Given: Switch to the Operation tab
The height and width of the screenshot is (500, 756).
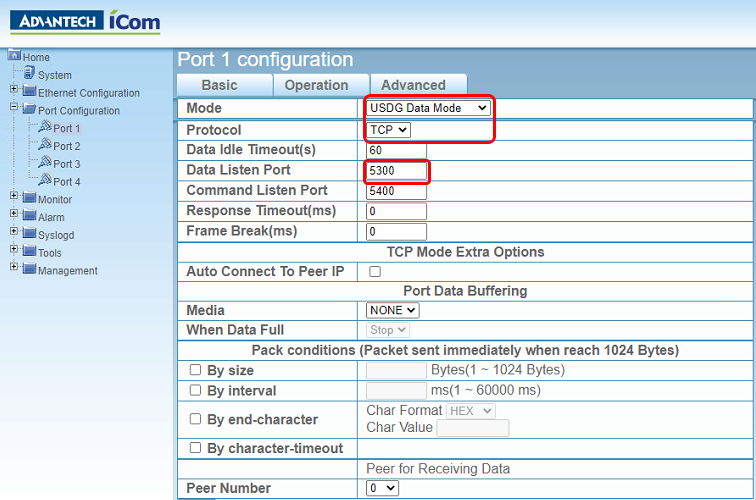Looking at the screenshot, I should (x=322, y=85).
